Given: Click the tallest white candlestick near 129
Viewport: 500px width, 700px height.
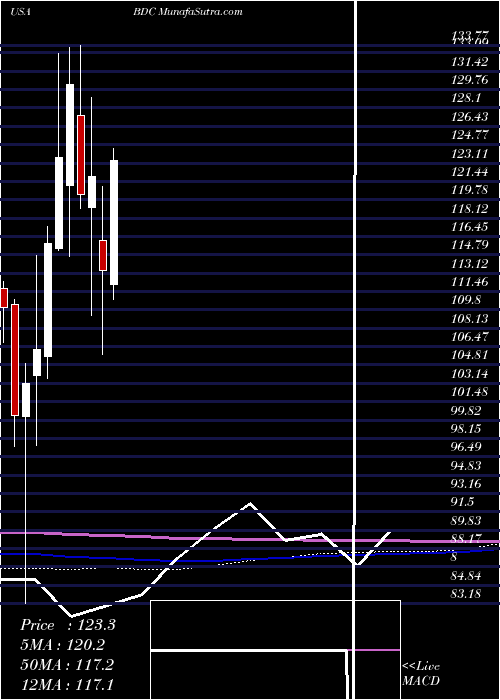Looking at the screenshot, I should [x=70, y=135].
